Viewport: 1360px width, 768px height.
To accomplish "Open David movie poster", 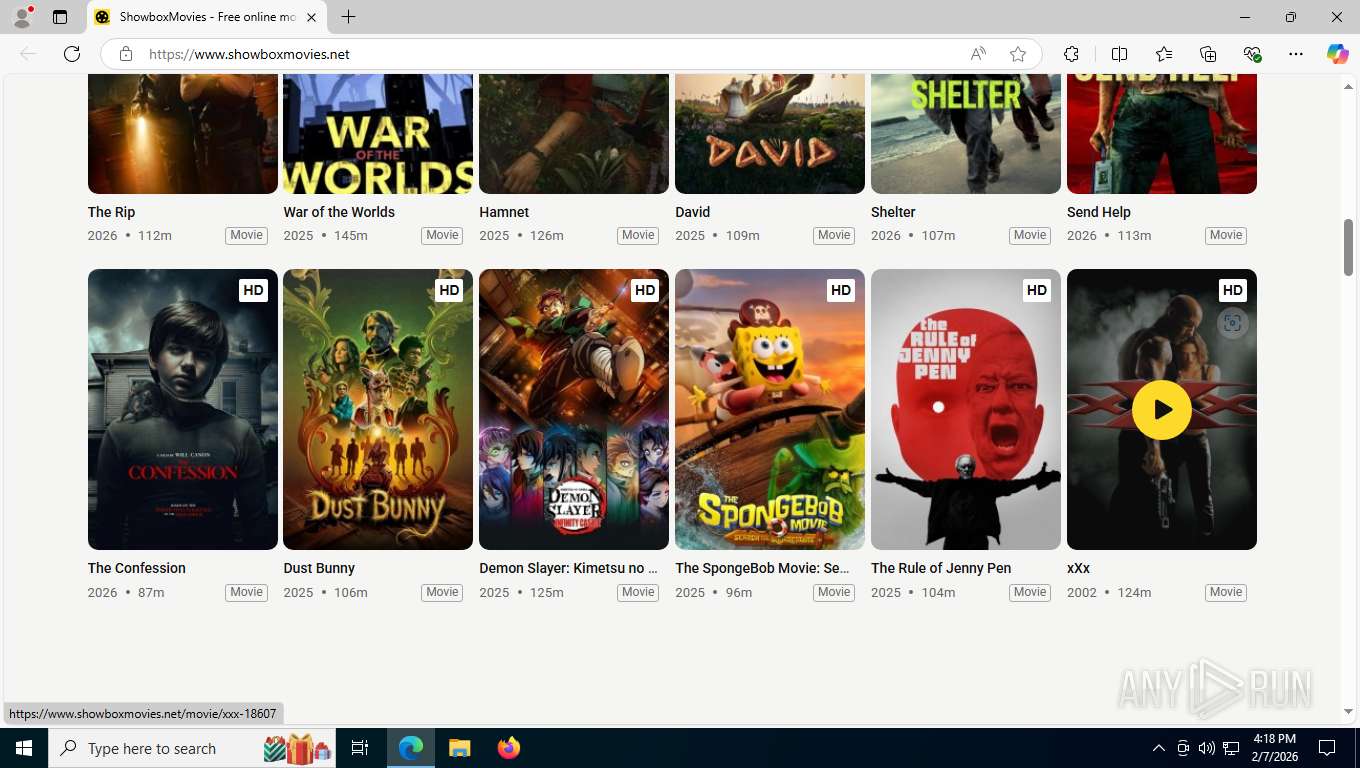I will coord(770,134).
